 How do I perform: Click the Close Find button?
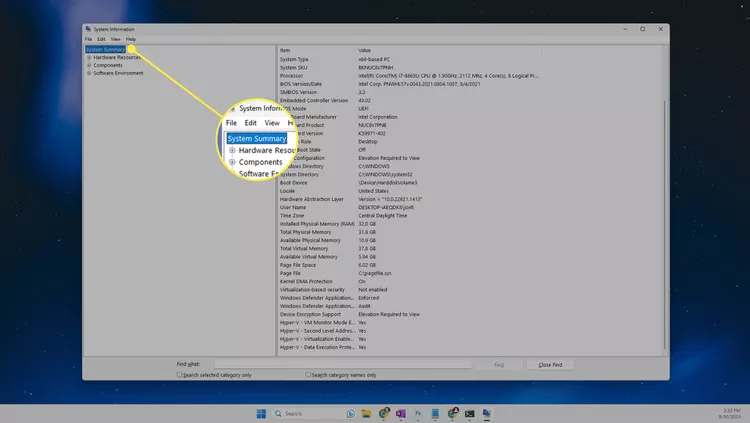point(550,365)
